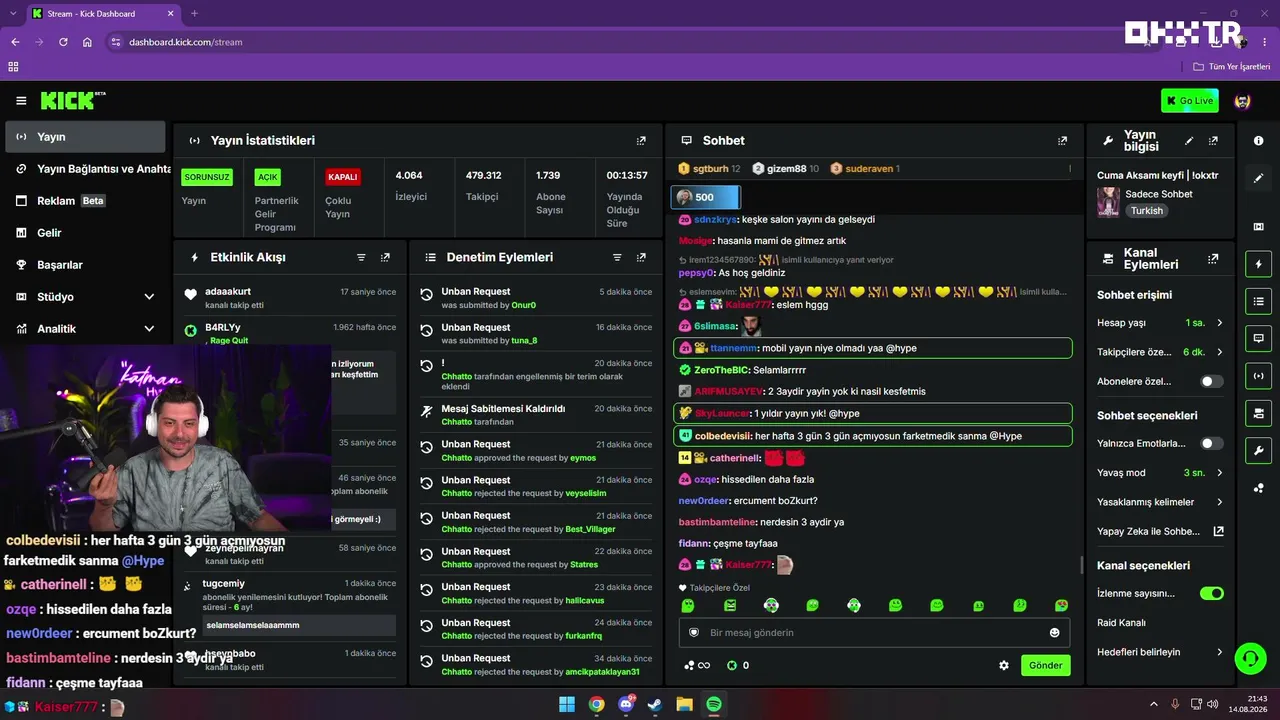Open the green headset support bubble
The image size is (1280, 720).
[1249, 658]
